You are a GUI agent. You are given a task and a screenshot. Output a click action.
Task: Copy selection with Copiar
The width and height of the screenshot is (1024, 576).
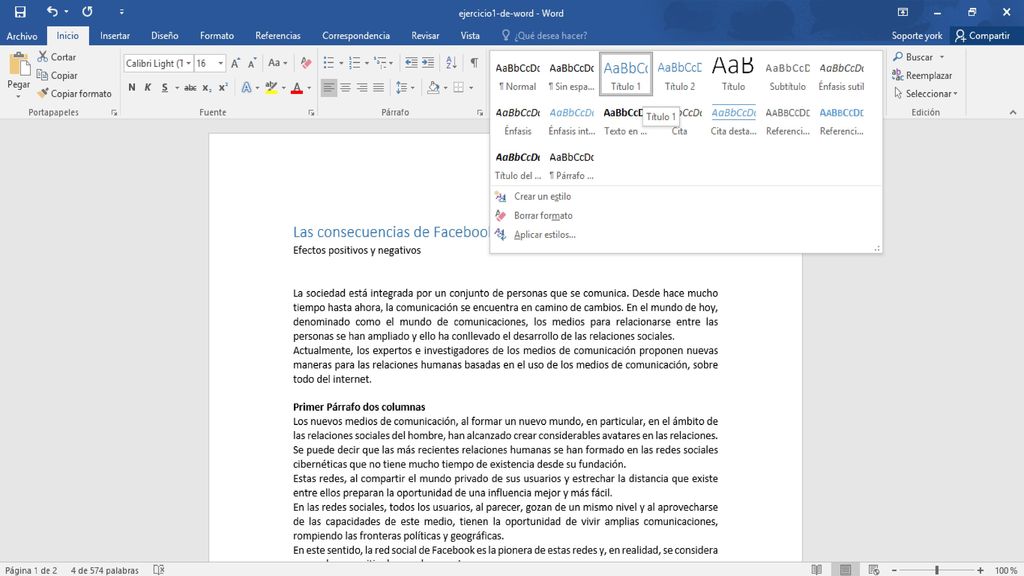(x=57, y=75)
